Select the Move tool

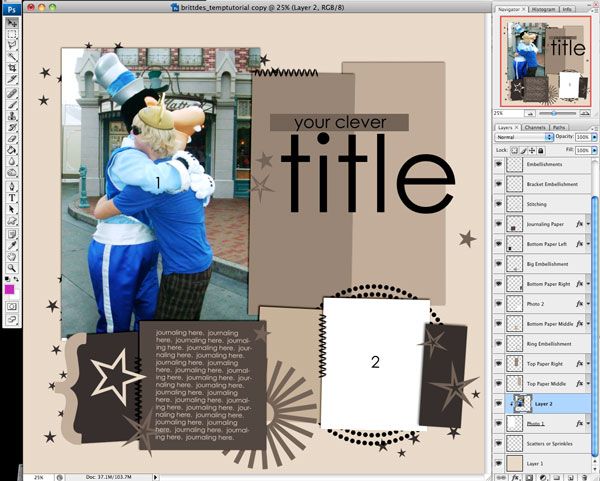pos(12,23)
